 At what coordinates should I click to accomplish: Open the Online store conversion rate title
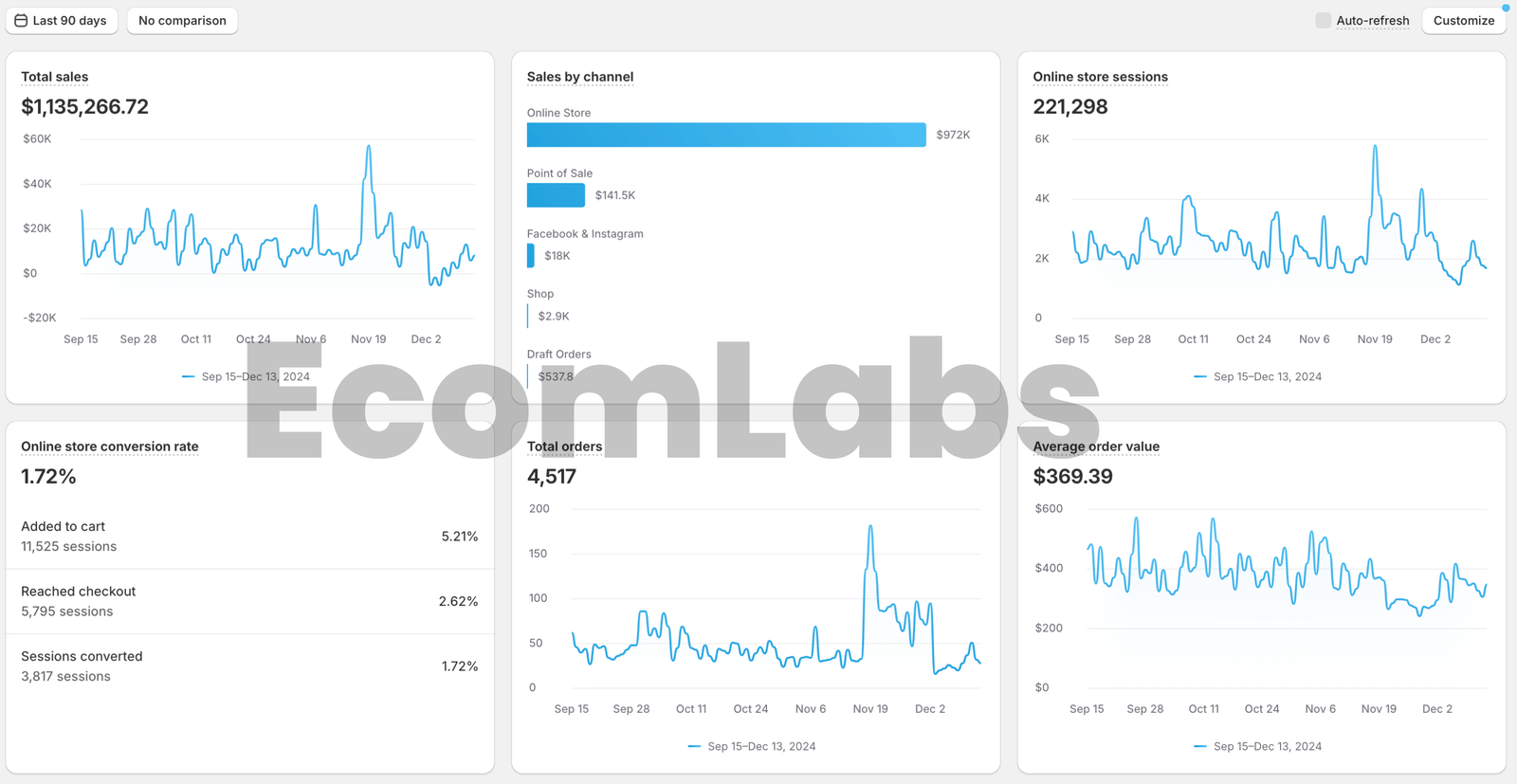point(110,447)
